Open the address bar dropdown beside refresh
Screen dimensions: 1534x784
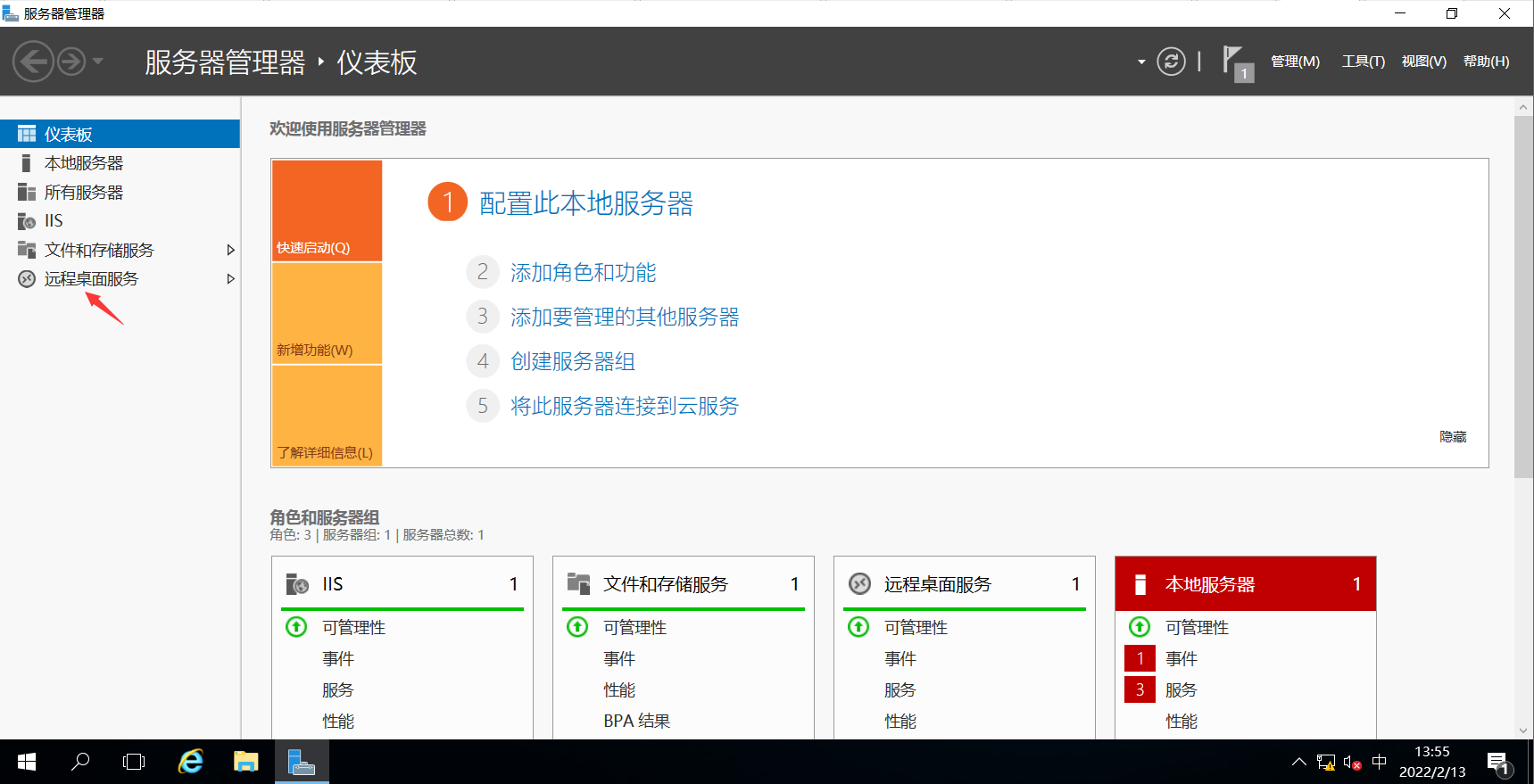click(x=1140, y=62)
